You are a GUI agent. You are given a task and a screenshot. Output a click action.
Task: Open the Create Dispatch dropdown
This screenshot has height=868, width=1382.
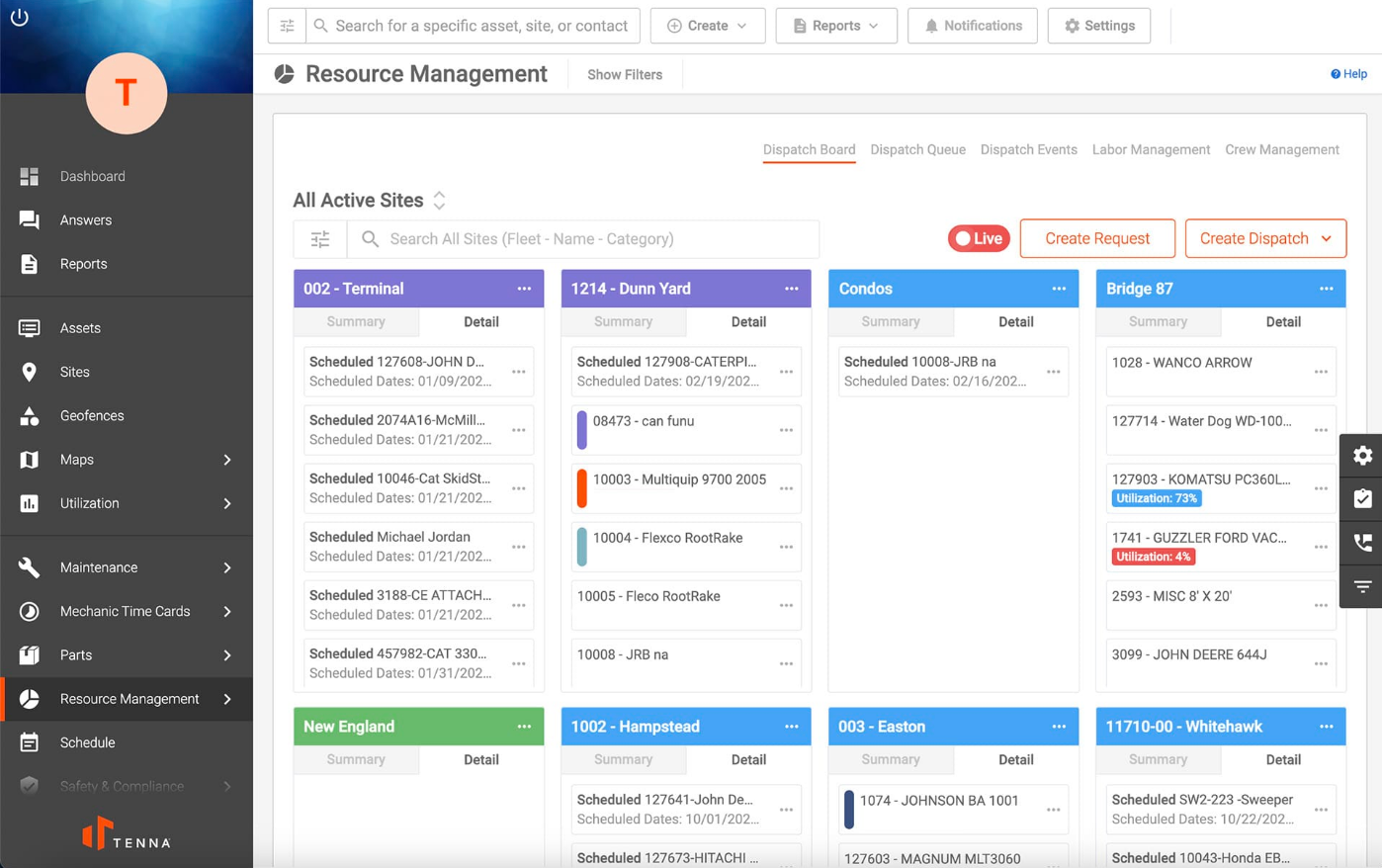click(1265, 238)
